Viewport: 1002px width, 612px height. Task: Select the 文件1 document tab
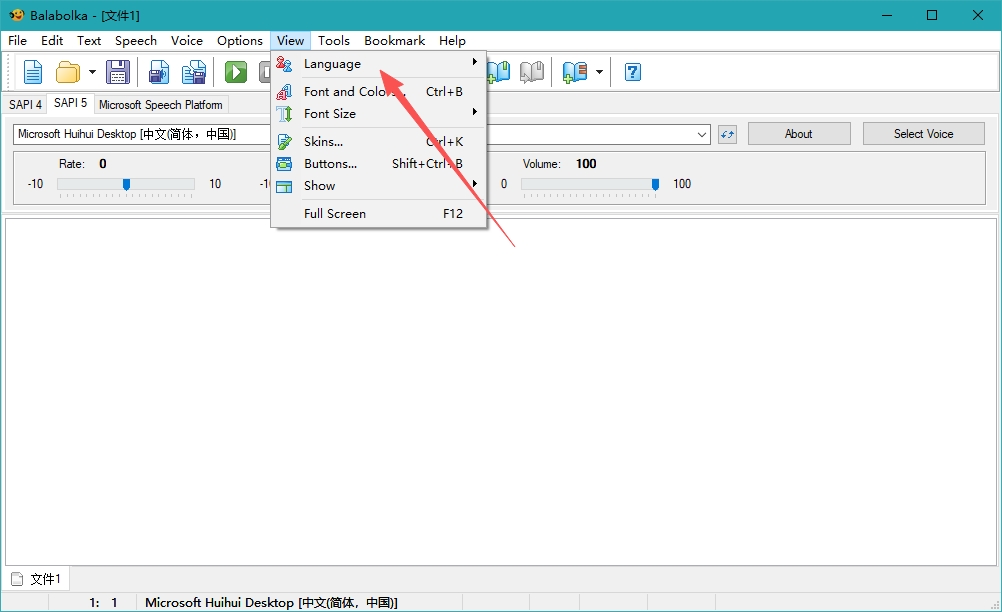click(x=37, y=579)
